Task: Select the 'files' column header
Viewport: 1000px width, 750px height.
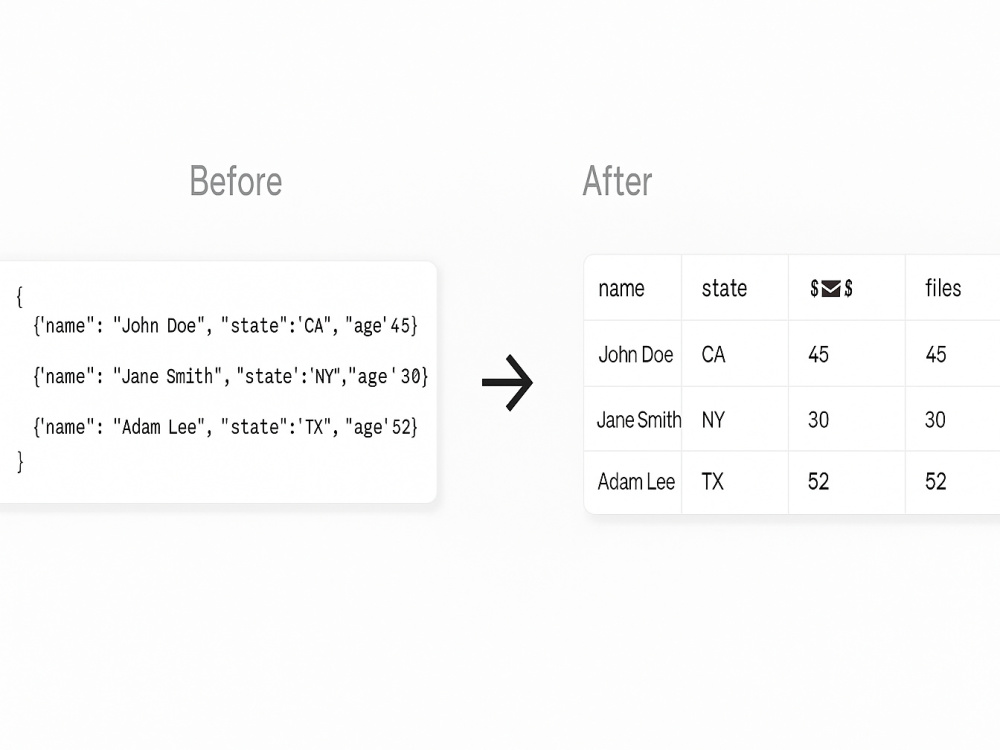Action: click(x=943, y=288)
